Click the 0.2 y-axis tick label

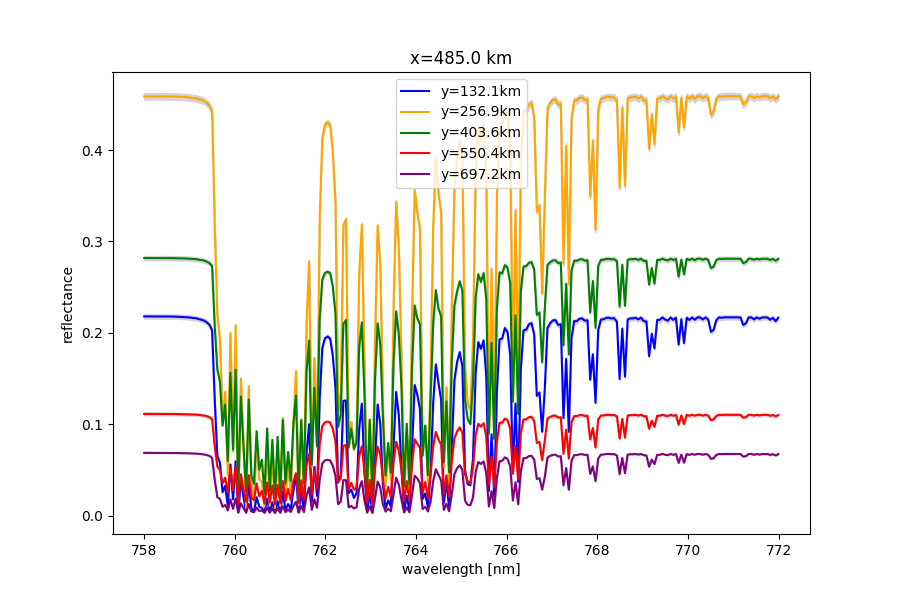coord(93,333)
